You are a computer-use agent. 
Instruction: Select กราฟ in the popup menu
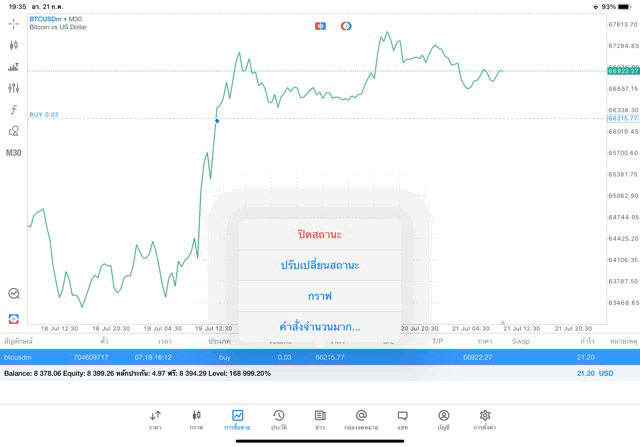click(320, 296)
